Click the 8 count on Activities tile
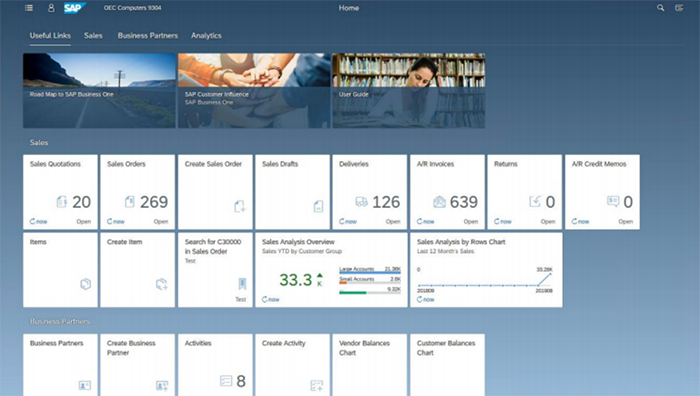The width and height of the screenshot is (700, 396). [241, 381]
